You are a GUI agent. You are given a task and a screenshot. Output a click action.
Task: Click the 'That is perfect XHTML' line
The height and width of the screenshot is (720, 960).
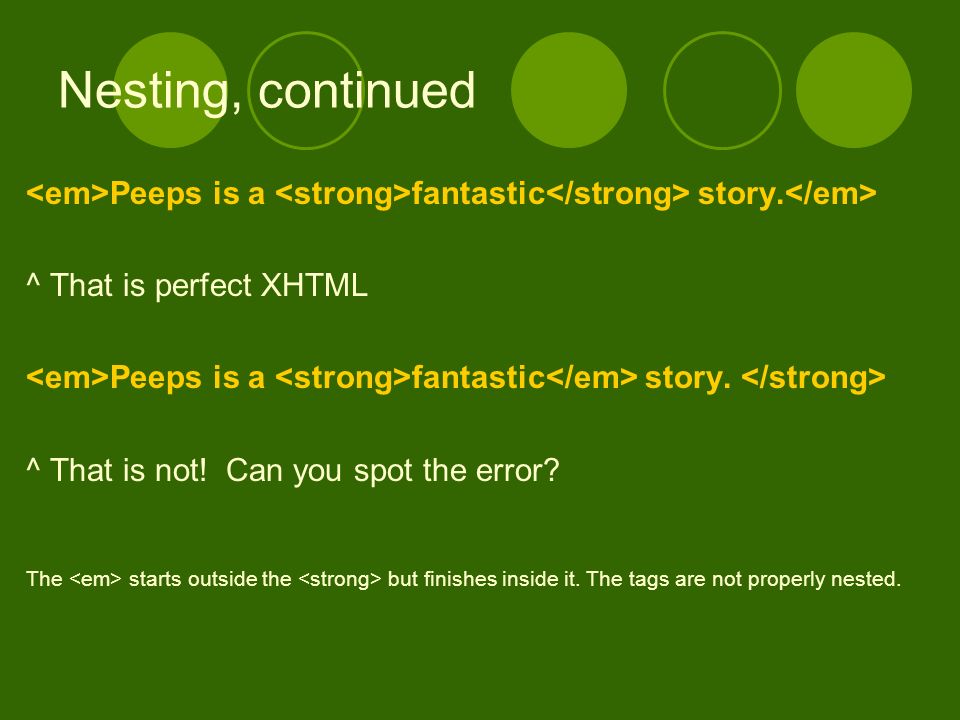click(197, 285)
